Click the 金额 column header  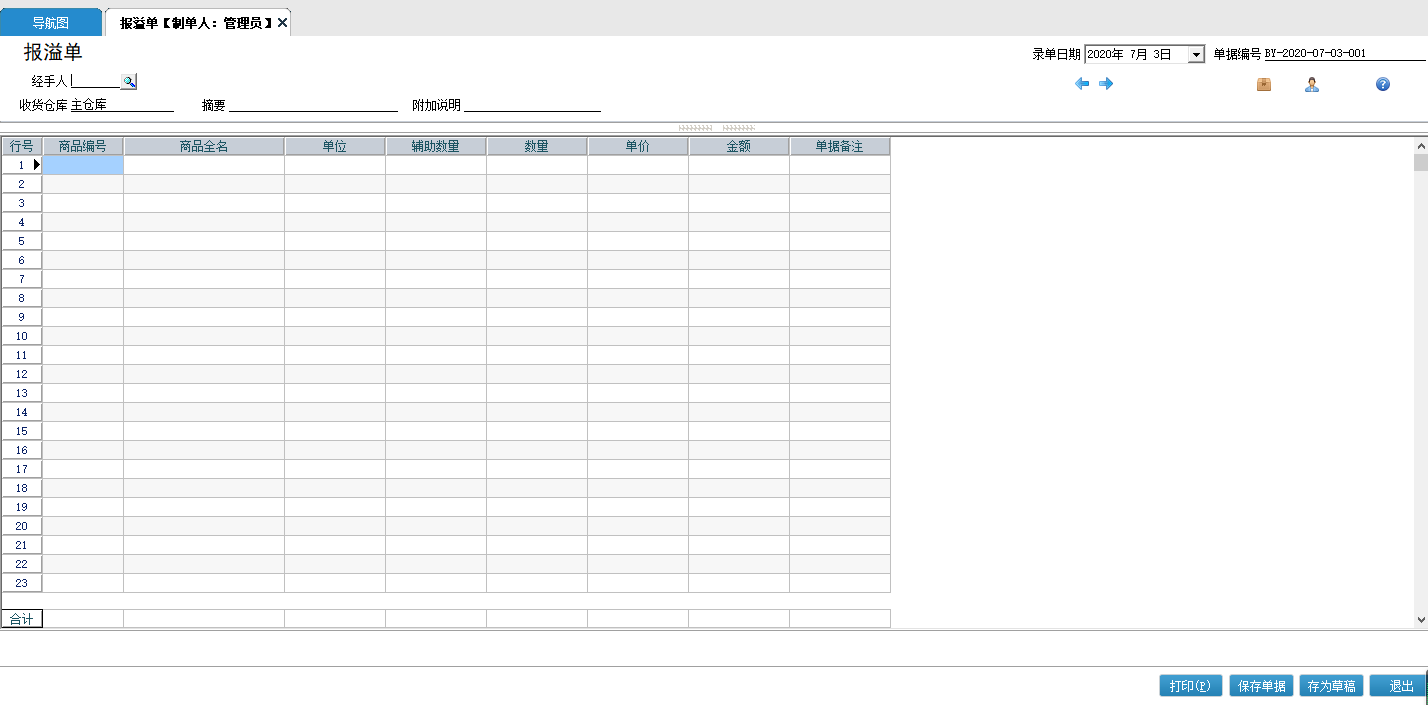[739, 146]
